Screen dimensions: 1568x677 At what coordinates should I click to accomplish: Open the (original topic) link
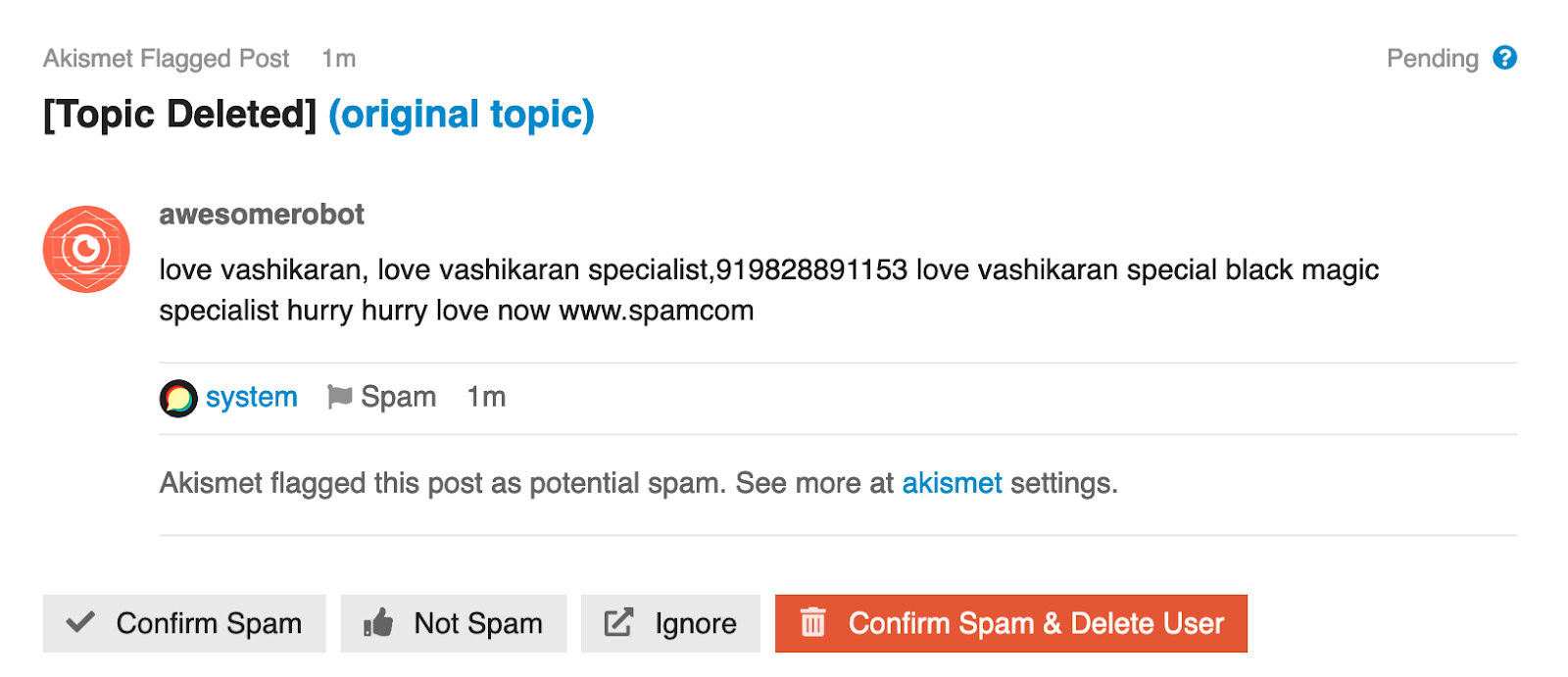click(x=461, y=115)
